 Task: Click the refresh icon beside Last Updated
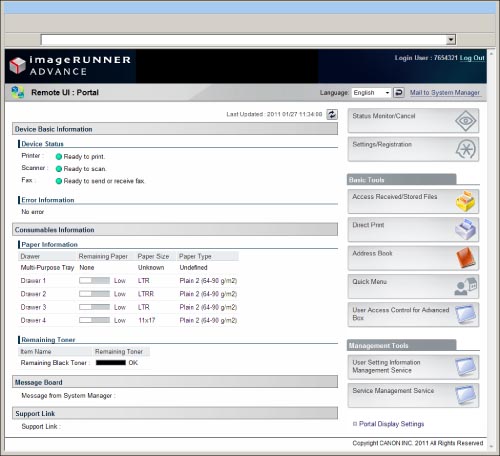pyautogui.click(x=332, y=114)
